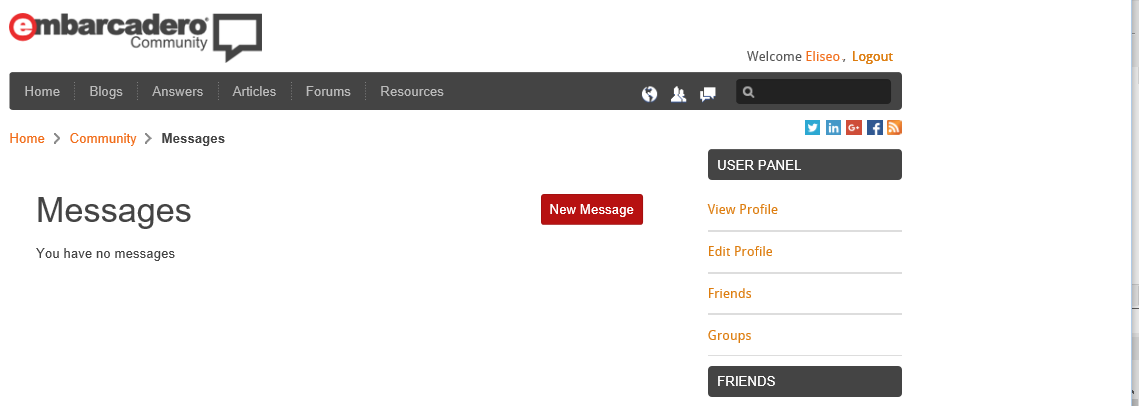Click the globe icon in navigation bar
This screenshot has height=406, width=1140.
(x=650, y=94)
